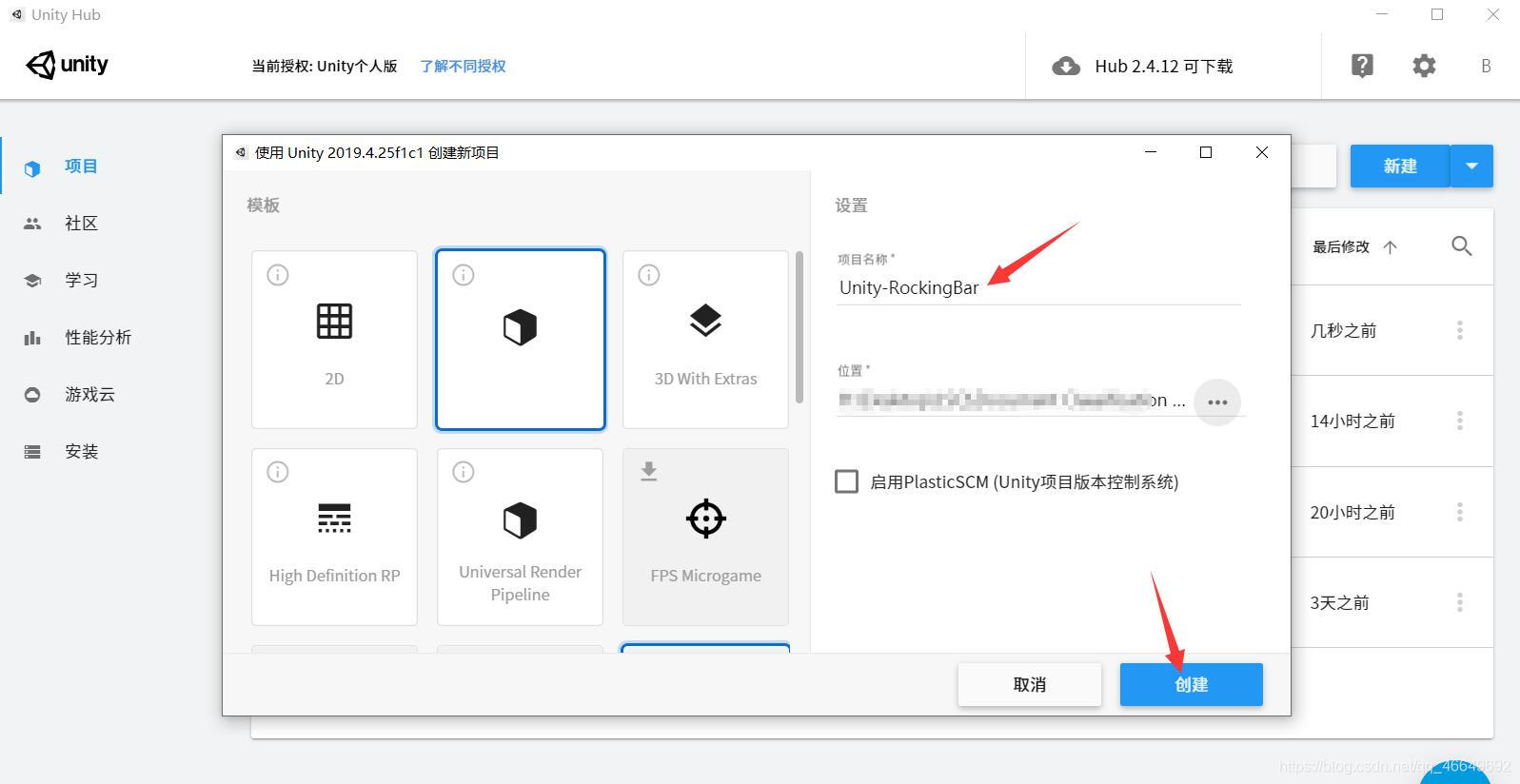Browse location with the ellipsis button
Viewport: 1520px width, 784px height.
tap(1217, 402)
